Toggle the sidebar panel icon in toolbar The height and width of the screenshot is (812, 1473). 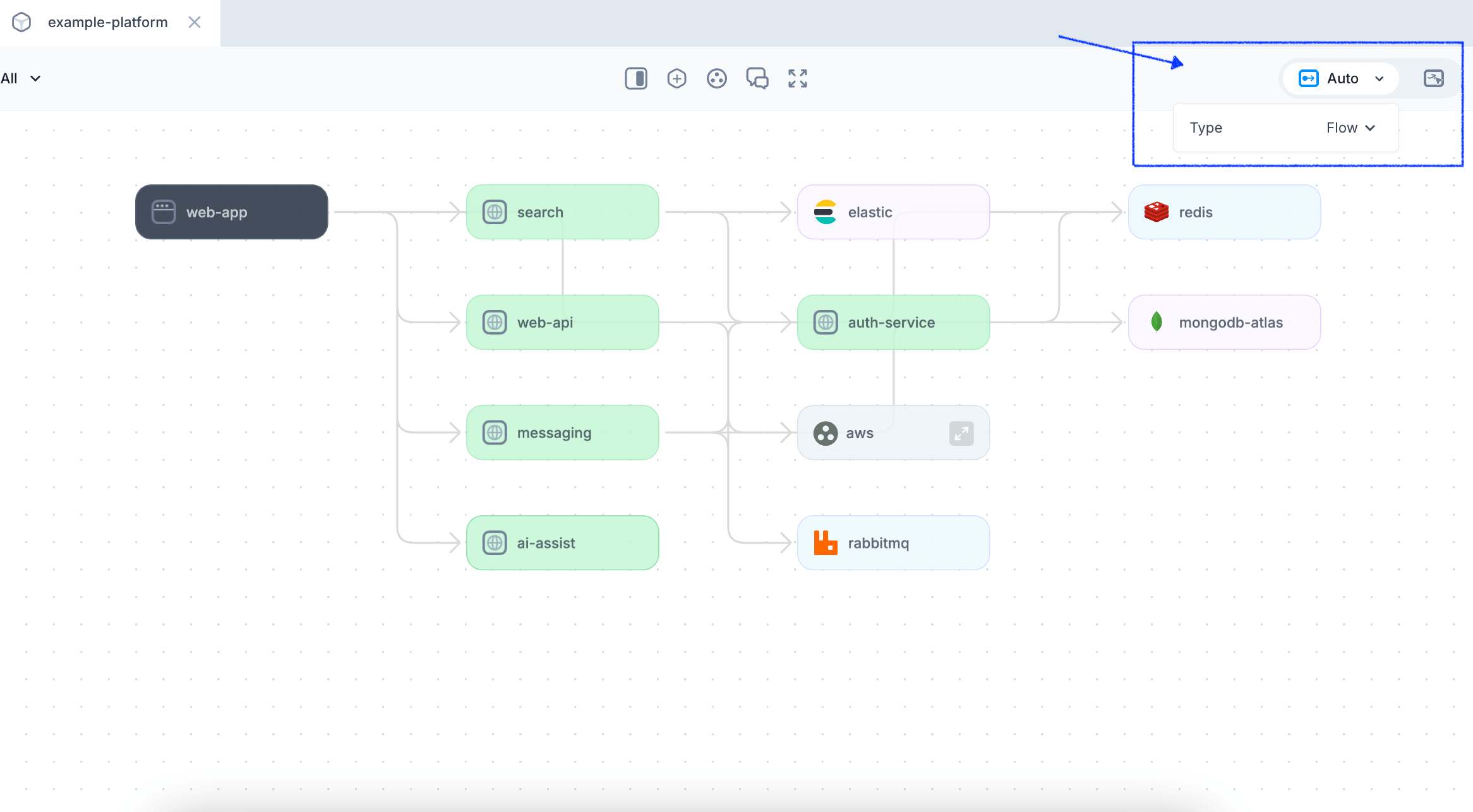pos(636,78)
